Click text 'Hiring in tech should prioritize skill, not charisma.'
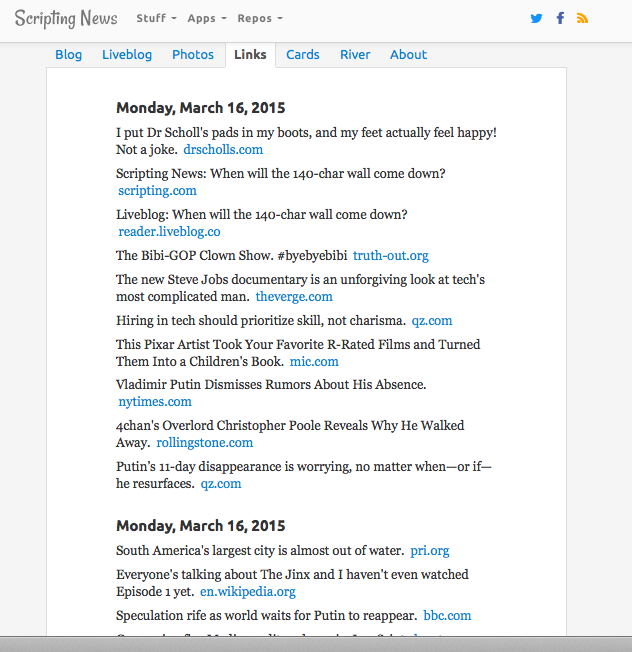Screen dimensions: 632x652 [261, 321]
